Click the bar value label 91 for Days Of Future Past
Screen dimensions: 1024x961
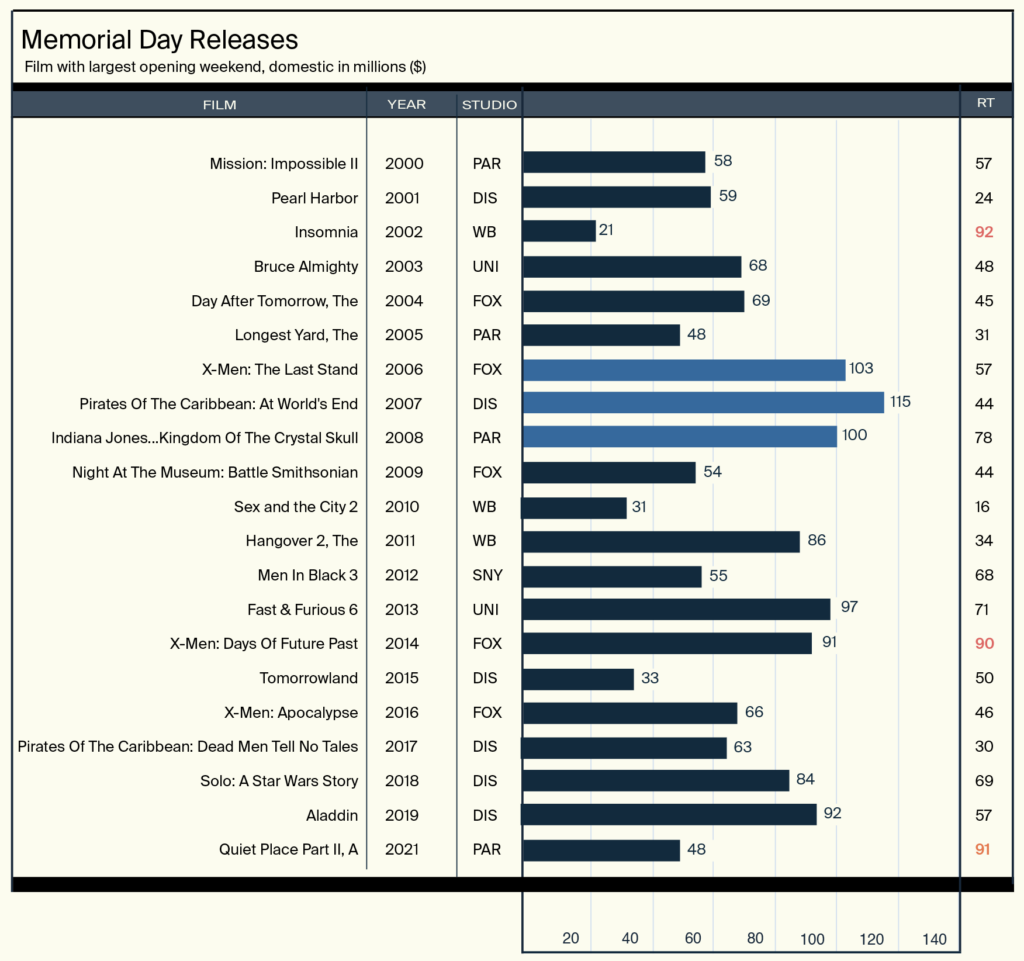point(829,642)
